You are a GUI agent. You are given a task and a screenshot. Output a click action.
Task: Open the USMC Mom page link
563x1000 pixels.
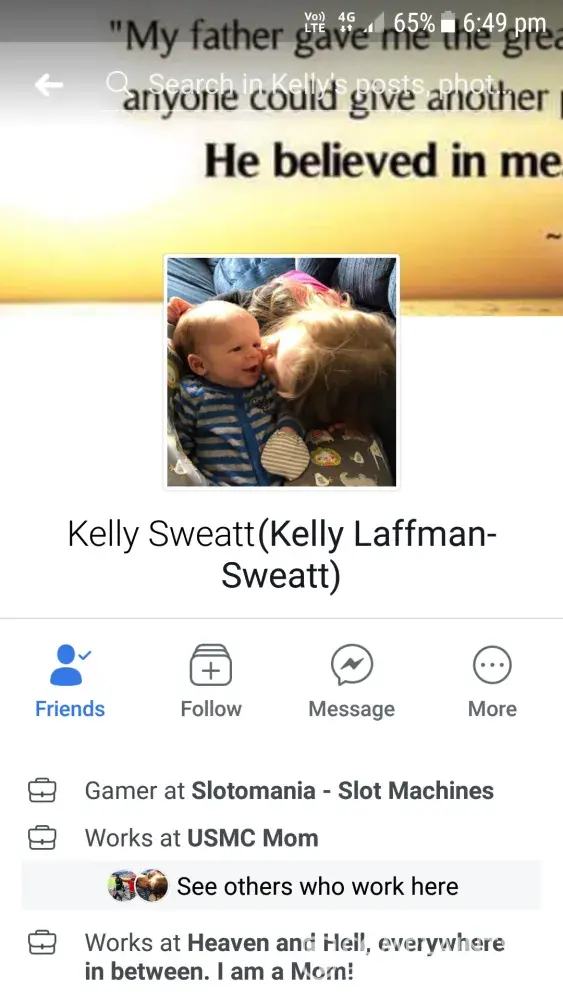[251, 837]
